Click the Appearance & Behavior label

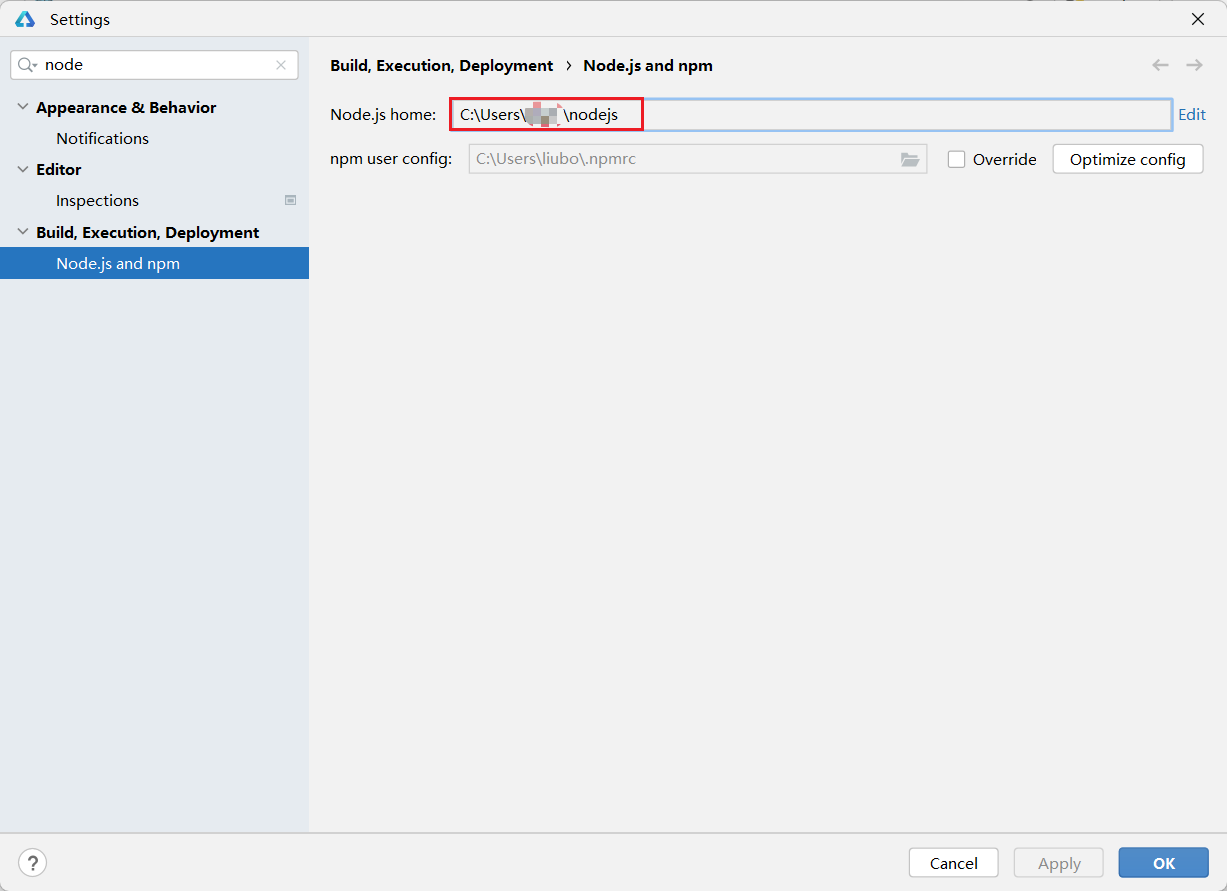point(126,107)
